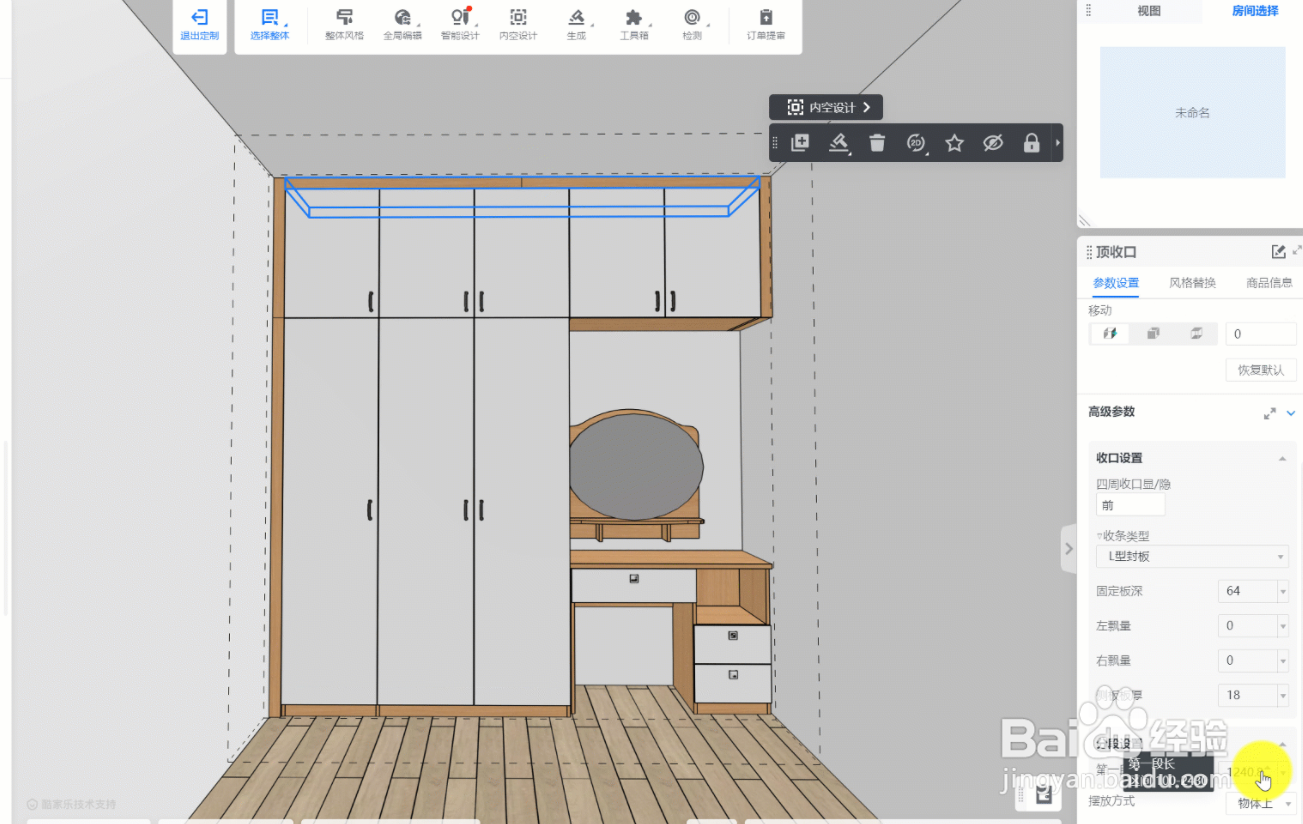Open the 收条类型 L型封板 dropdown
Viewport: 1303px width, 824px height.
click(1192, 556)
